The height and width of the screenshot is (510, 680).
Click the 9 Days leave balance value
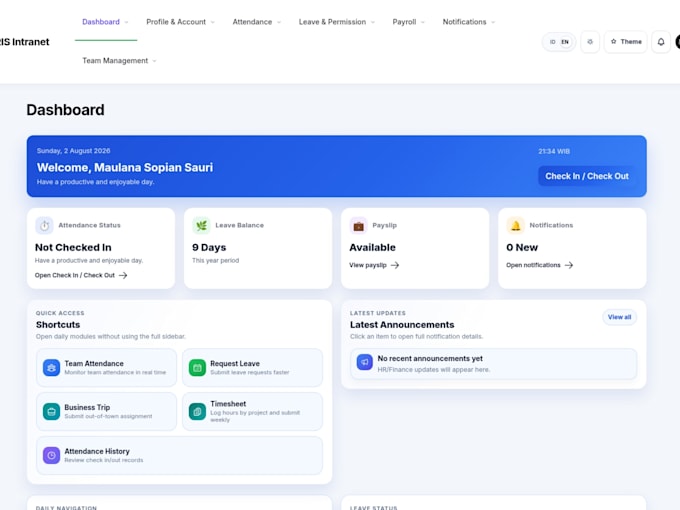[209, 248]
